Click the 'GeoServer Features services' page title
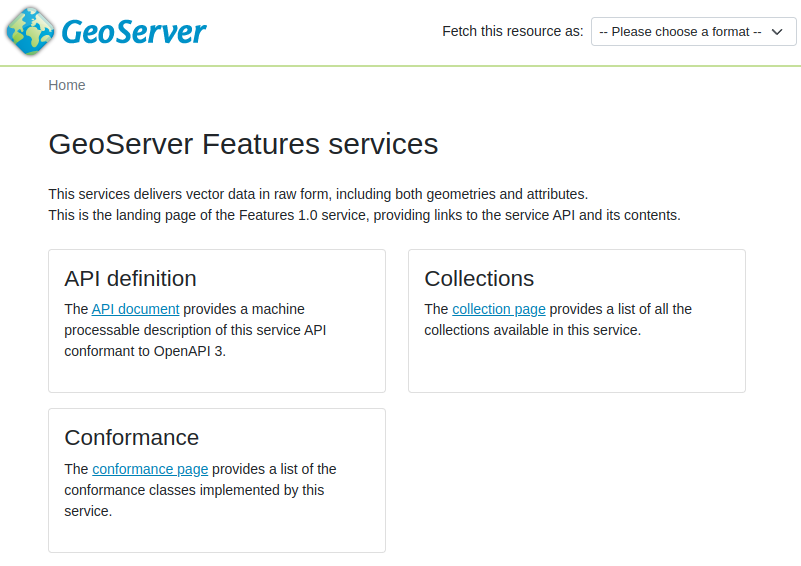Screen dimensions: 801x566 point(243,144)
